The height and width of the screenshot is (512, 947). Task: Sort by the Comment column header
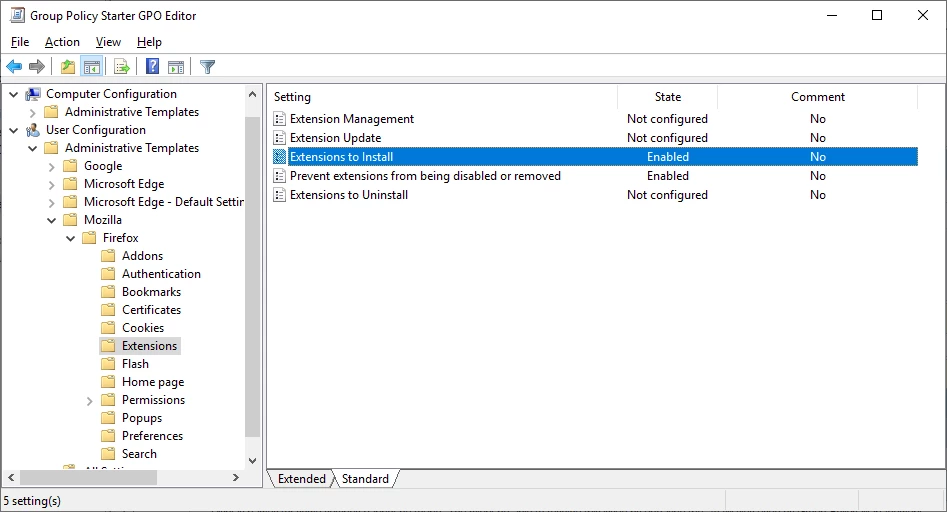click(x=818, y=97)
